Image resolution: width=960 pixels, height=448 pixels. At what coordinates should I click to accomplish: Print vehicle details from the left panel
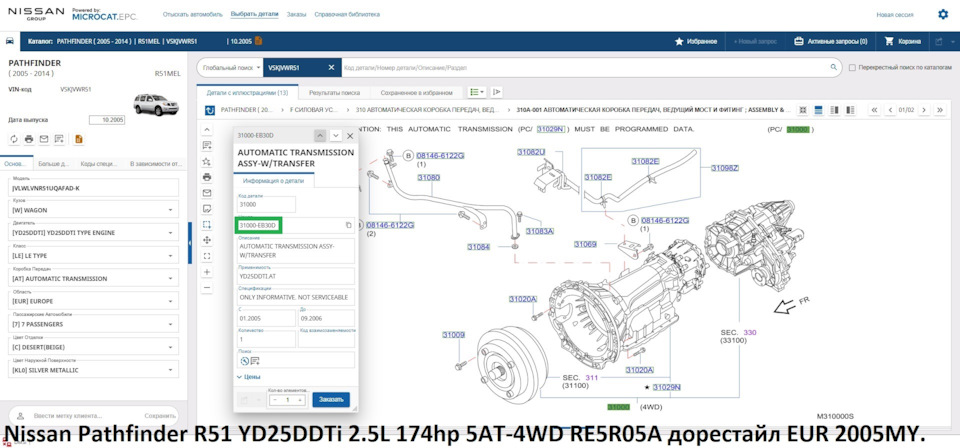click(x=29, y=139)
